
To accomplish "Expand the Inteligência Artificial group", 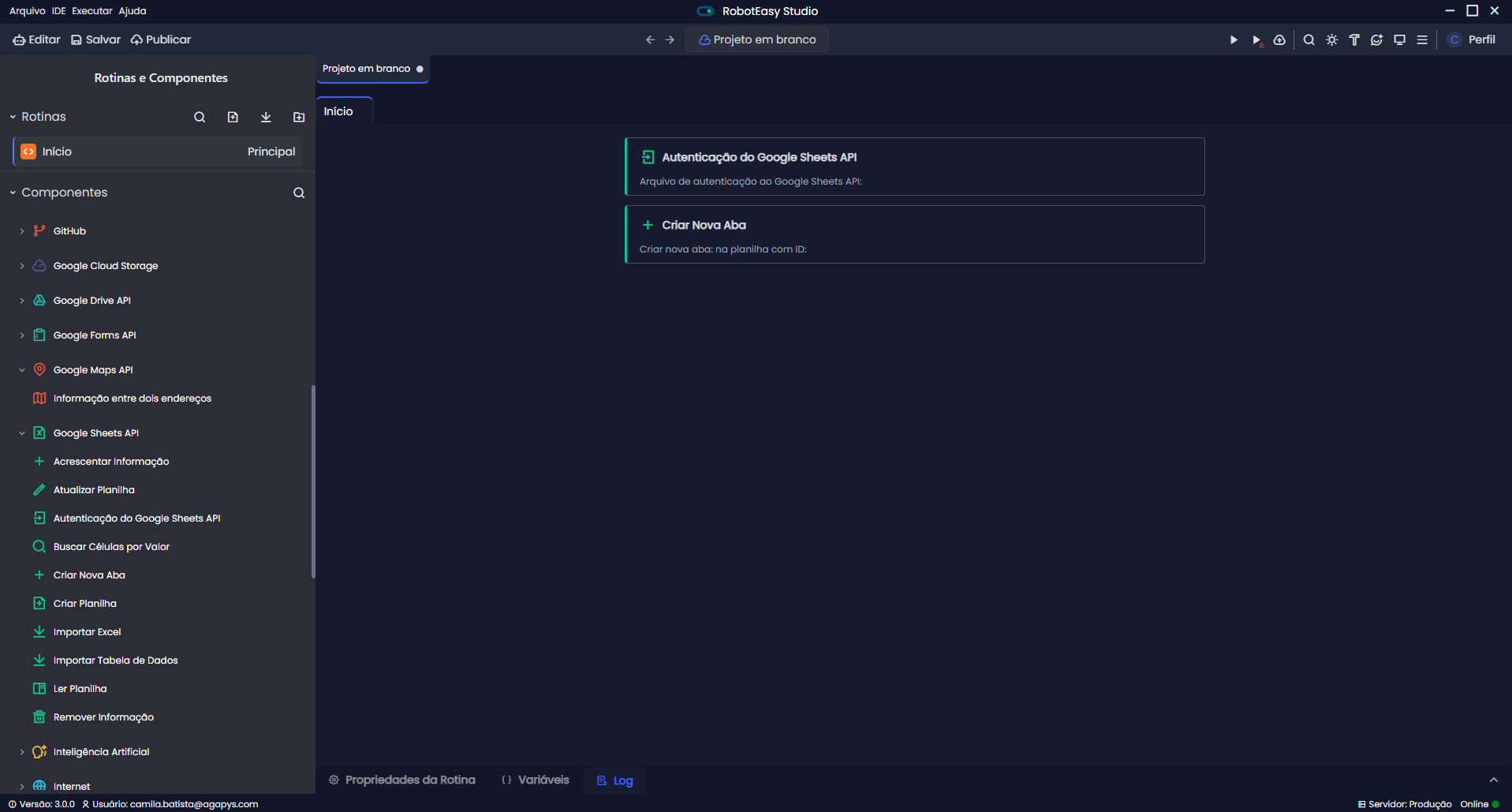I will 22,752.
